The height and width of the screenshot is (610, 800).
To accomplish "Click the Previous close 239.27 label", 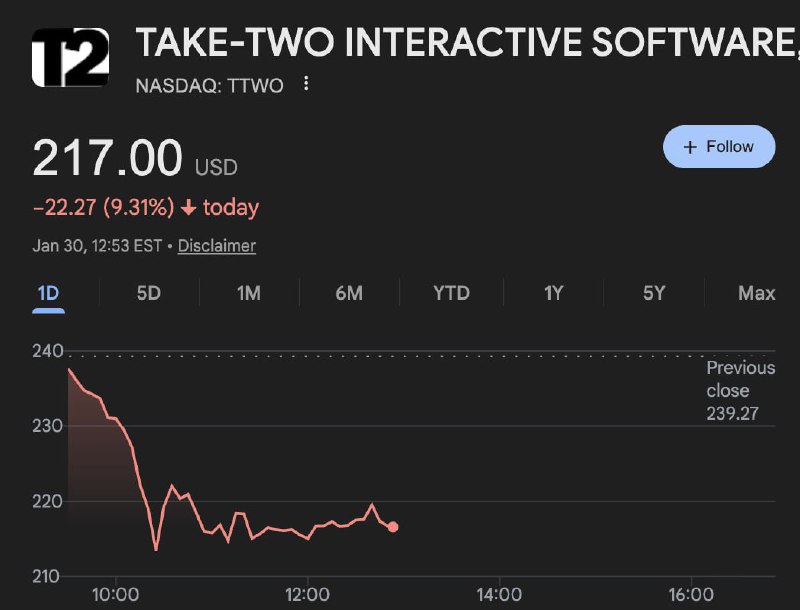I will point(740,390).
